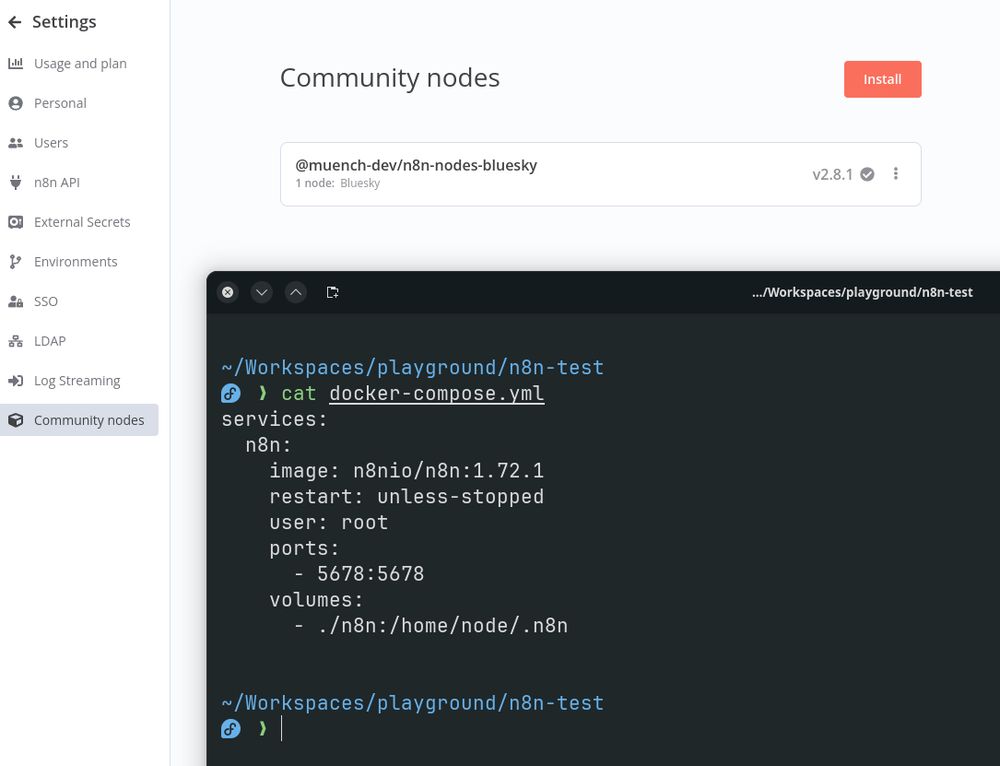Open the Log Streaming settings page
Screen dimensions: 1000x766
pyautogui.click(x=79, y=381)
